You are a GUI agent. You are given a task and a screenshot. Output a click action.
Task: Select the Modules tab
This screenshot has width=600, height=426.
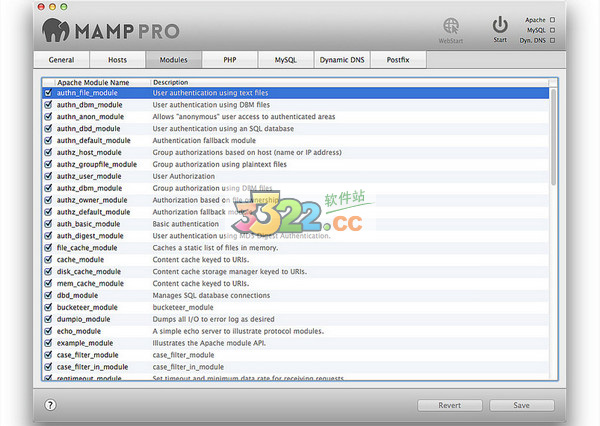click(173, 60)
